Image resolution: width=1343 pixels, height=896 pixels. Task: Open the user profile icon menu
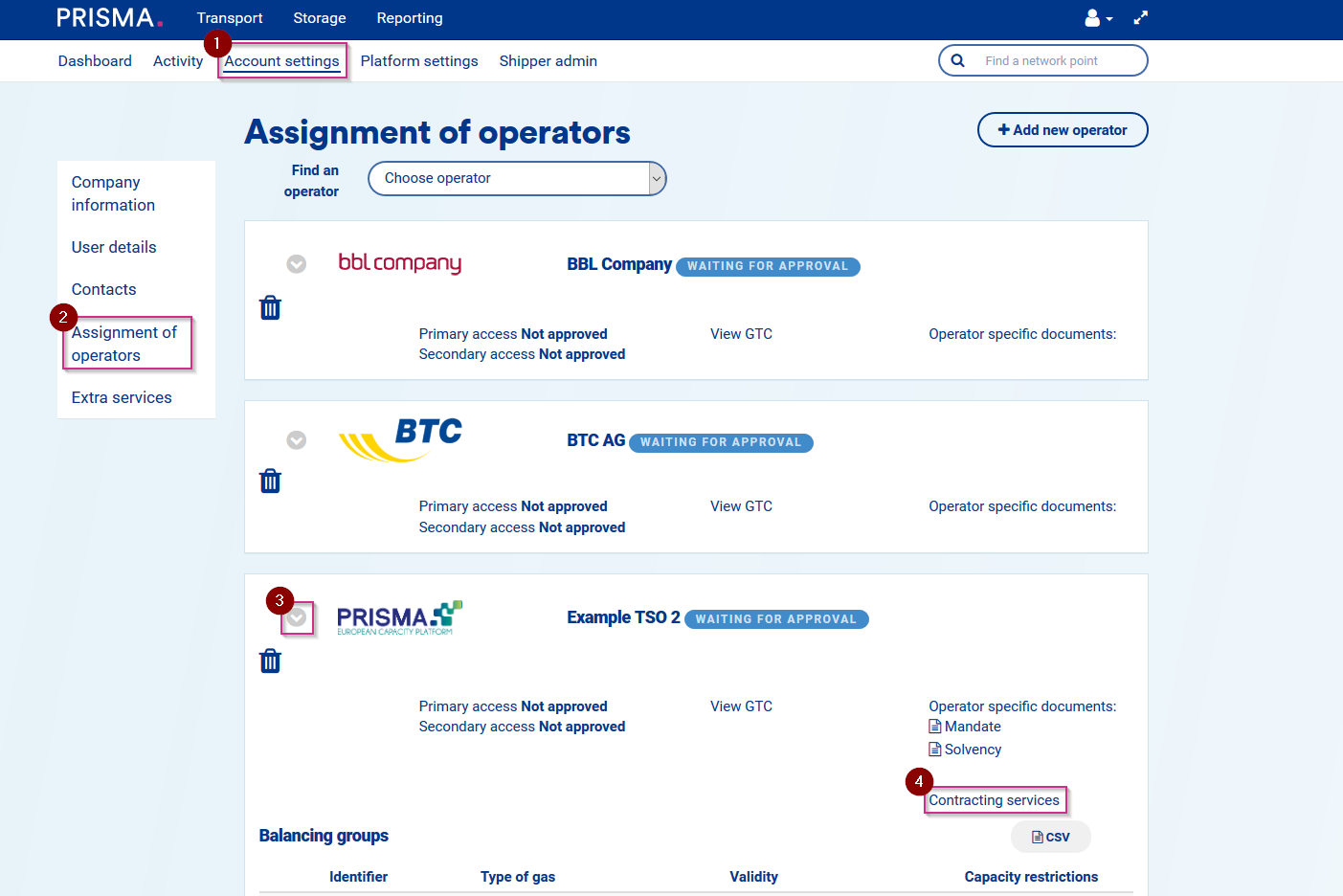tap(1097, 18)
